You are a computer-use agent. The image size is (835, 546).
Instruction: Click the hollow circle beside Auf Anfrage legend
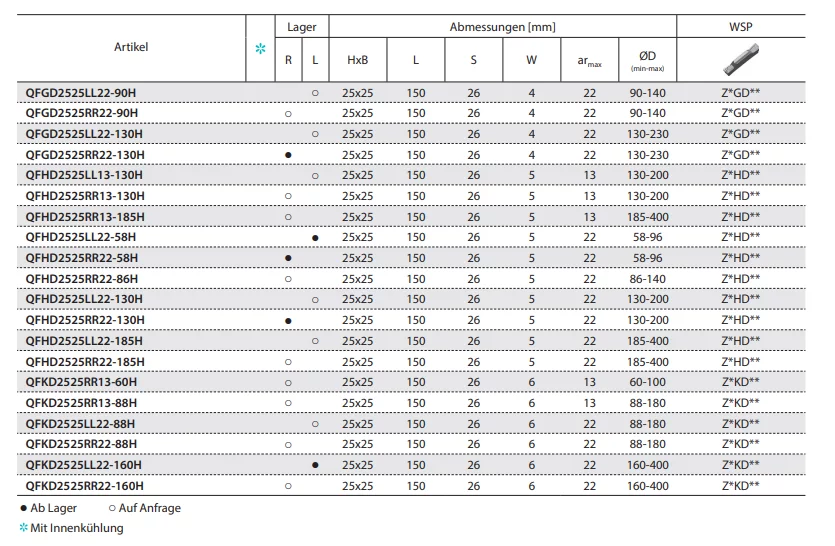pos(112,508)
